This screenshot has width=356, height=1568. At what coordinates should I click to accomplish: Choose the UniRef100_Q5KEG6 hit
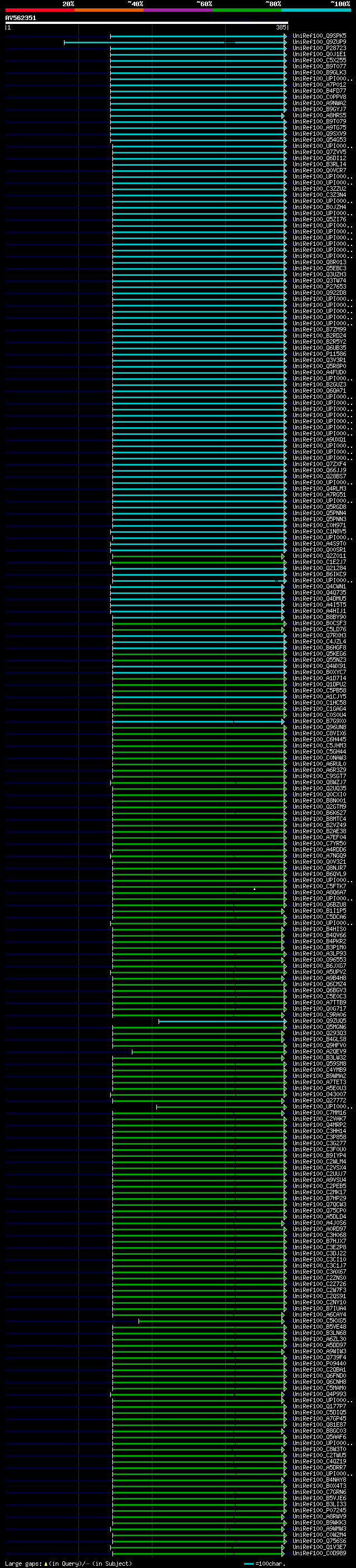coord(319,654)
